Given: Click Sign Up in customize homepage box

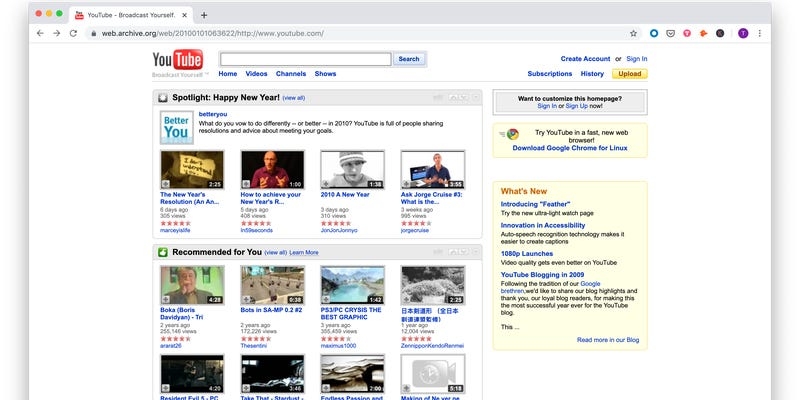Looking at the screenshot, I should tap(577, 106).
